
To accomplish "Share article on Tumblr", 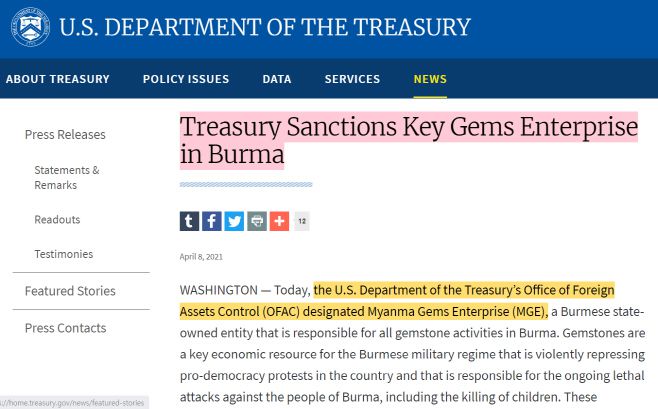I will tap(189, 221).
